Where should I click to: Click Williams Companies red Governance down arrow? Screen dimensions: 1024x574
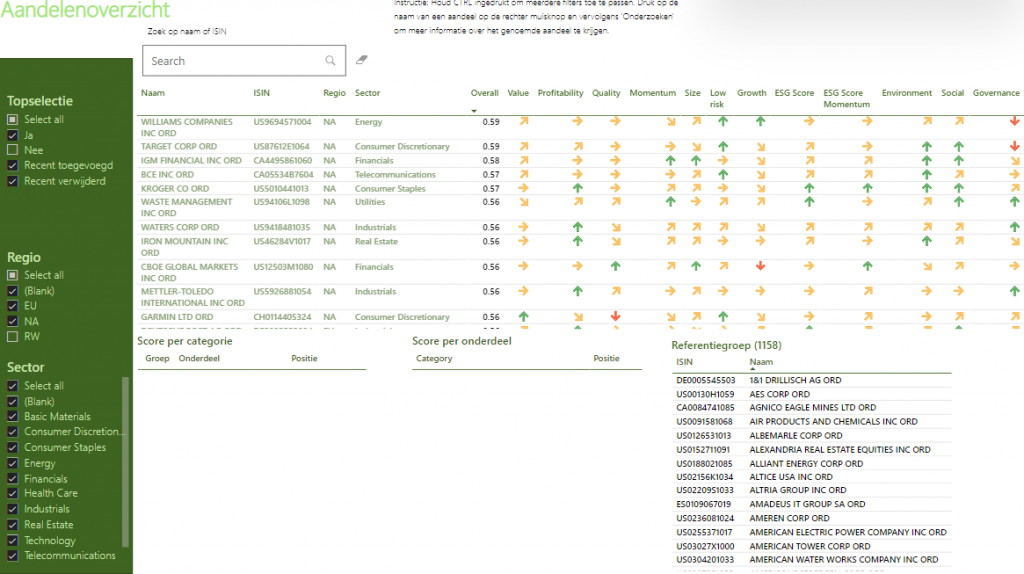click(1014, 121)
